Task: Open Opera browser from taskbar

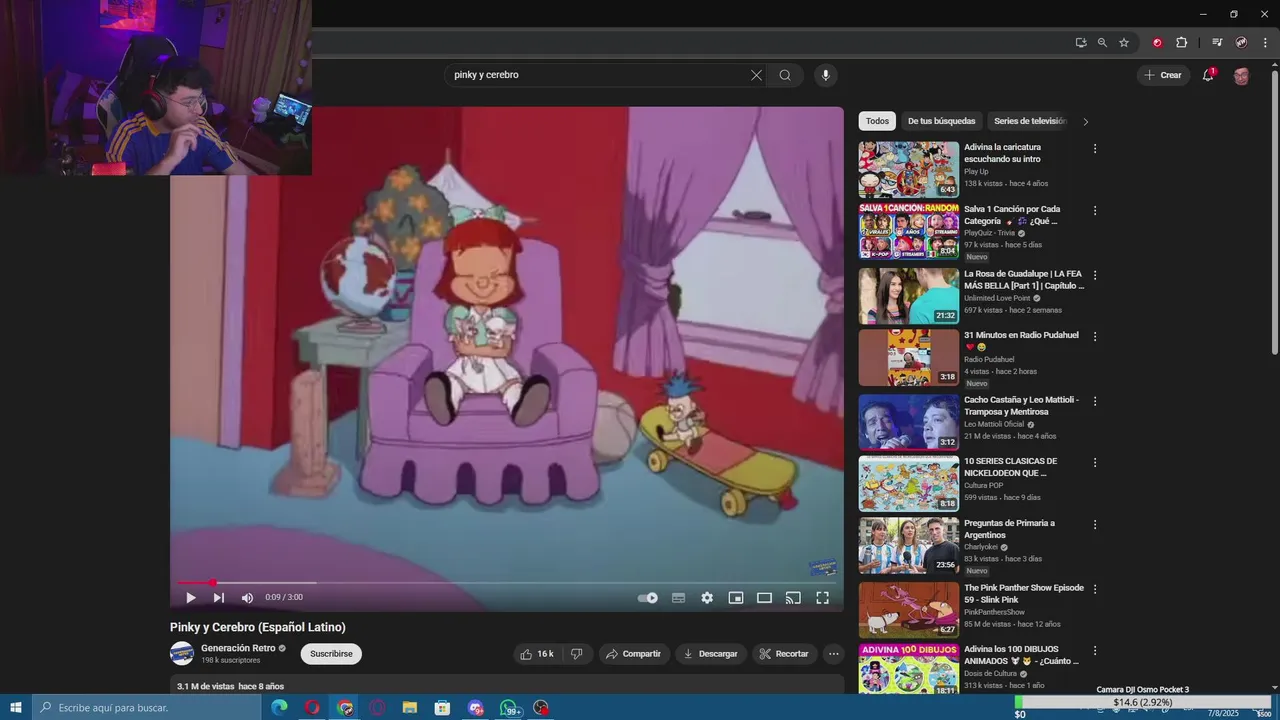Action: tap(312, 708)
